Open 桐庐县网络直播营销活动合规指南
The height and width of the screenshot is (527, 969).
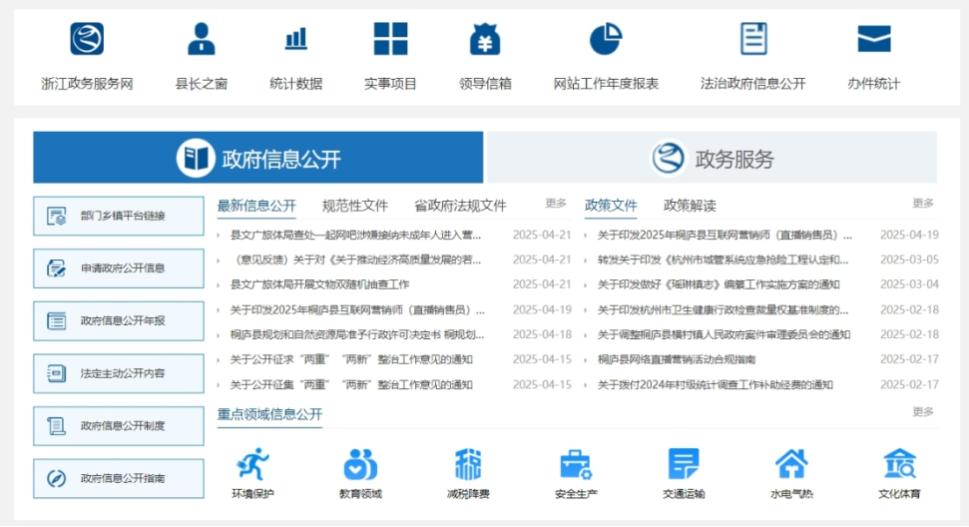point(676,360)
